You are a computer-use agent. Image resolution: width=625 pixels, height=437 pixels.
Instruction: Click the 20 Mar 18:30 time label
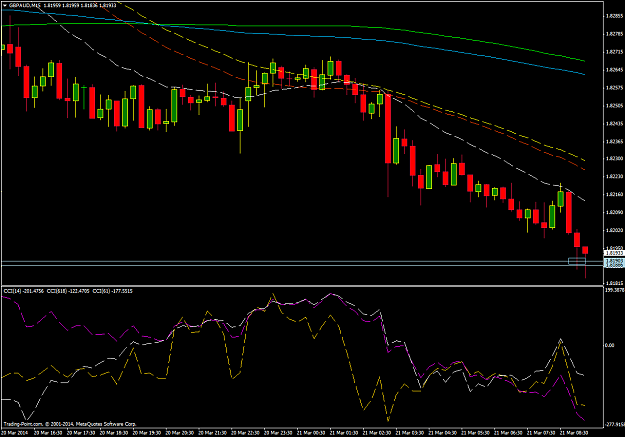click(114, 433)
